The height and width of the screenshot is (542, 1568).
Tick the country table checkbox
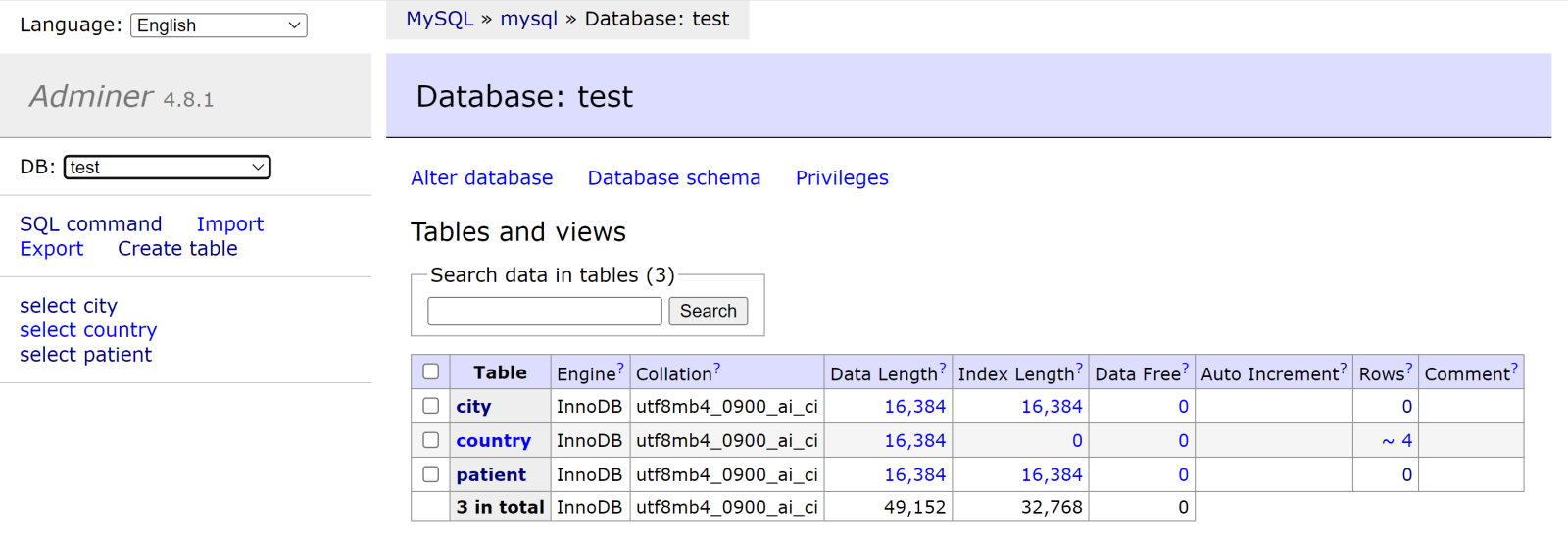click(430, 440)
